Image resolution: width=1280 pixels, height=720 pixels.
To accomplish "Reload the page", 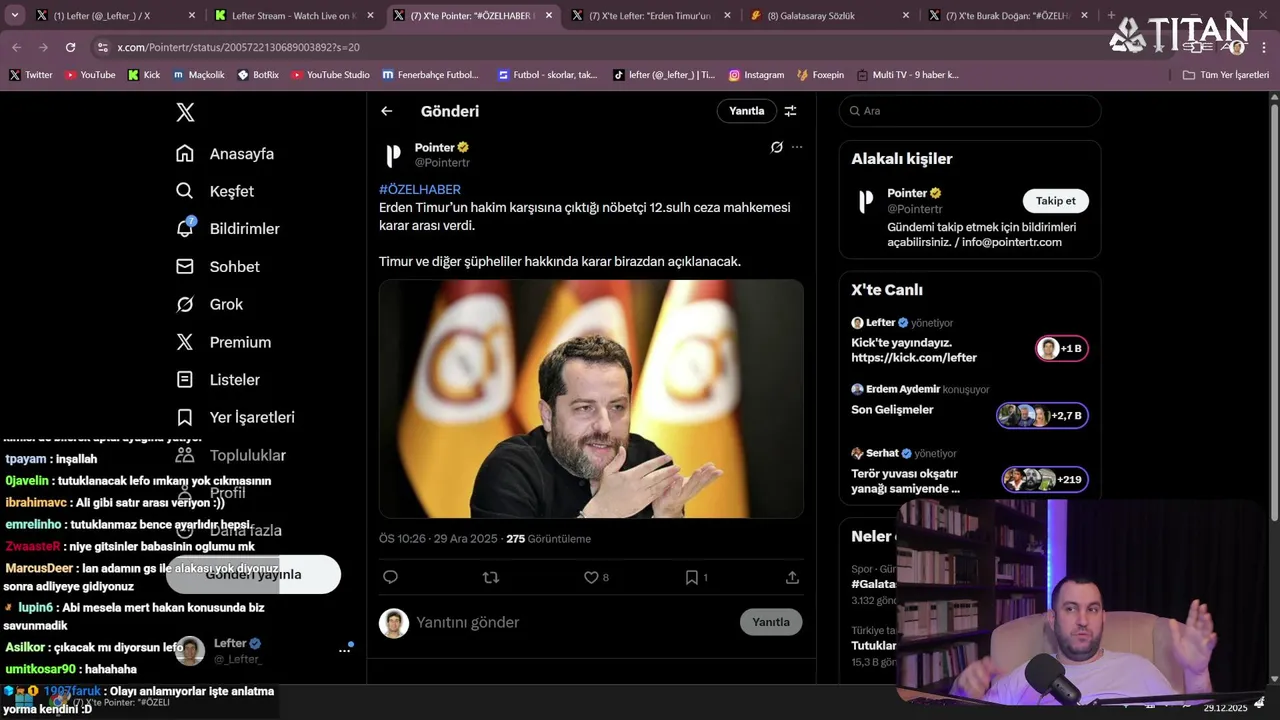I will tap(70, 47).
